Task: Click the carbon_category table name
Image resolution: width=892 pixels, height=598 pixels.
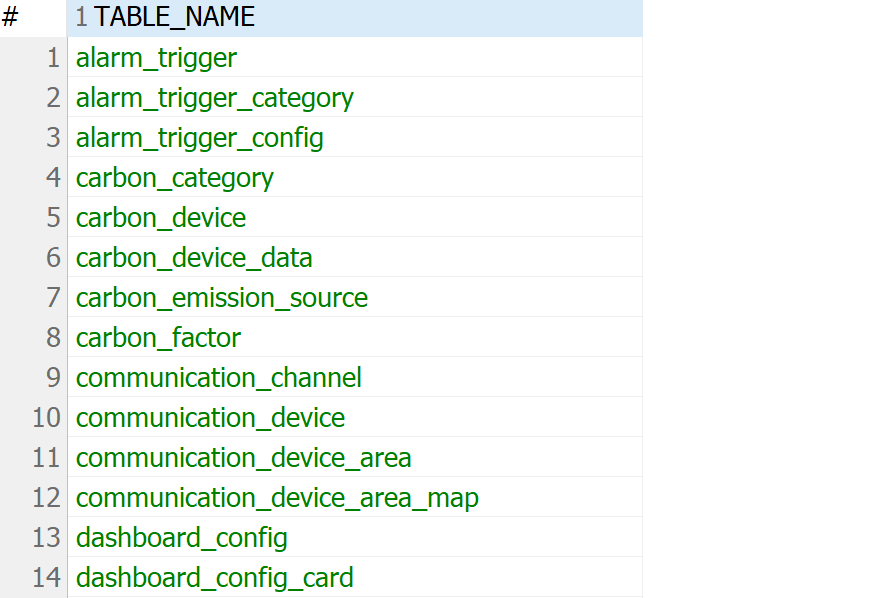Action: click(x=174, y=177)
